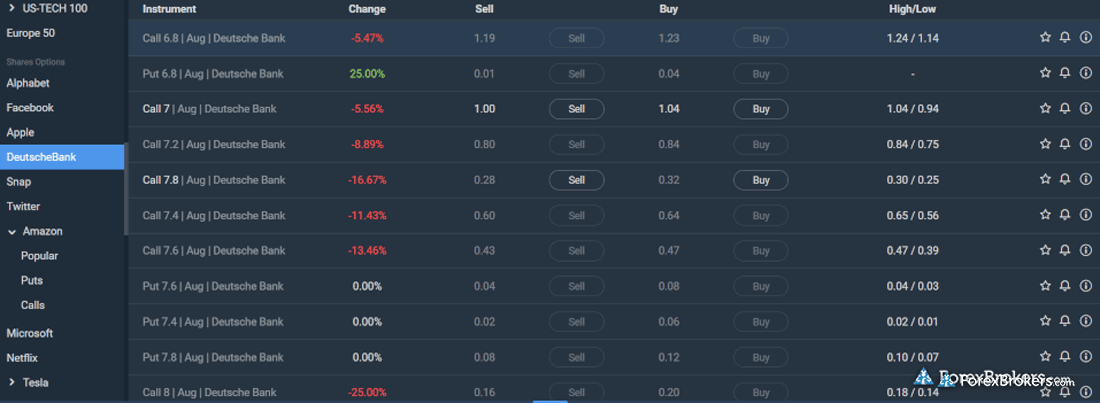The width and height of the screenshot is (1100, 403).
Task: Collapse the Amazon options group
Action: point(12,232)
